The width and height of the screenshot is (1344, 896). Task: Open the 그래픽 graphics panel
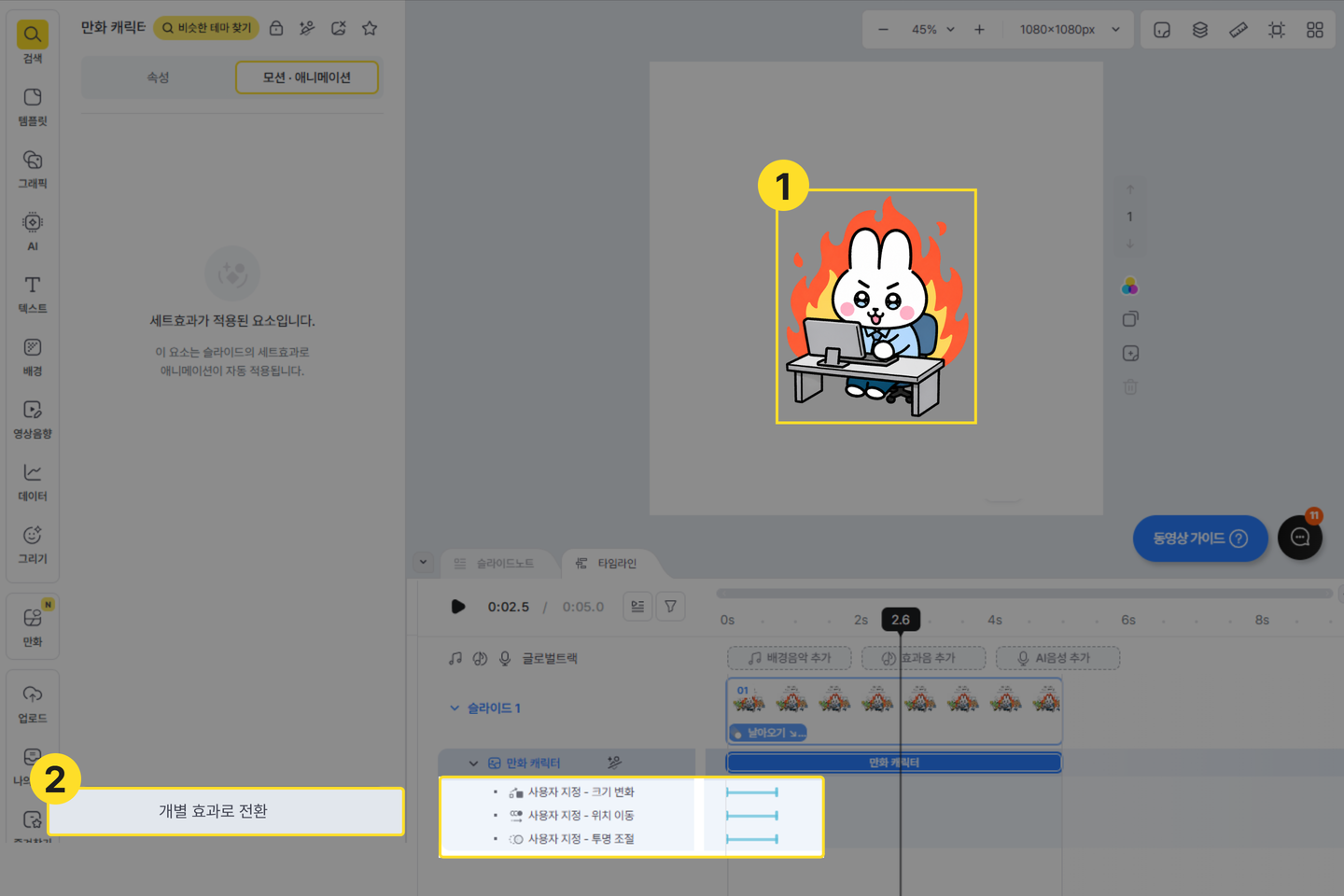click(33, 169)
